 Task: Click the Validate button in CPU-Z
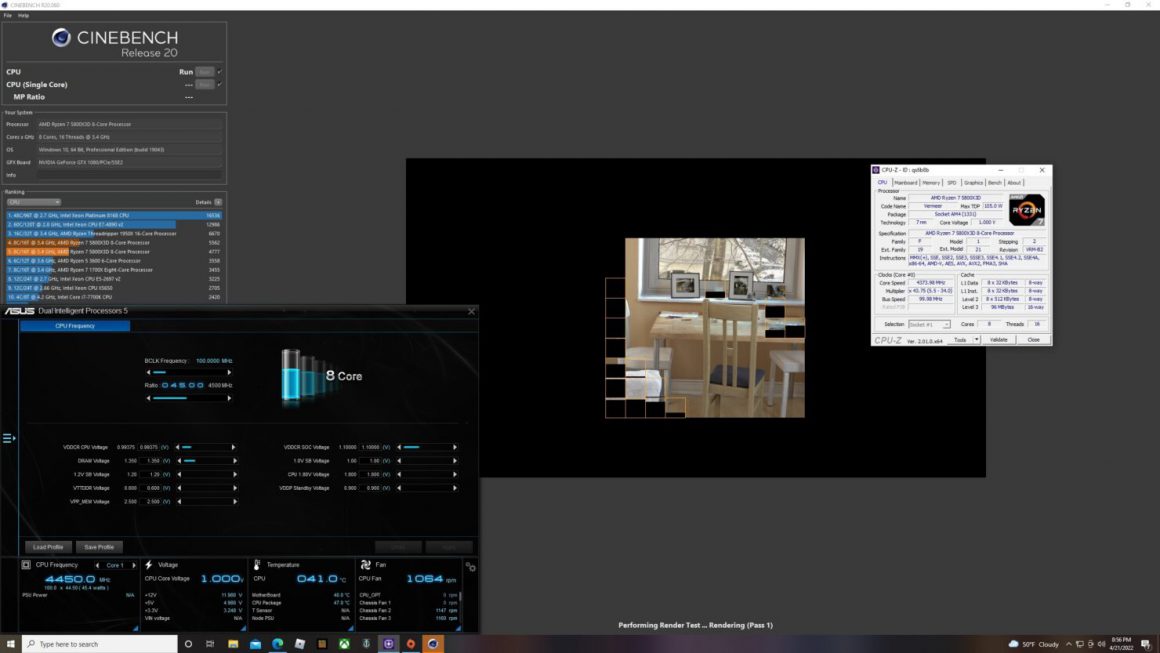click(x=998, y=340)
